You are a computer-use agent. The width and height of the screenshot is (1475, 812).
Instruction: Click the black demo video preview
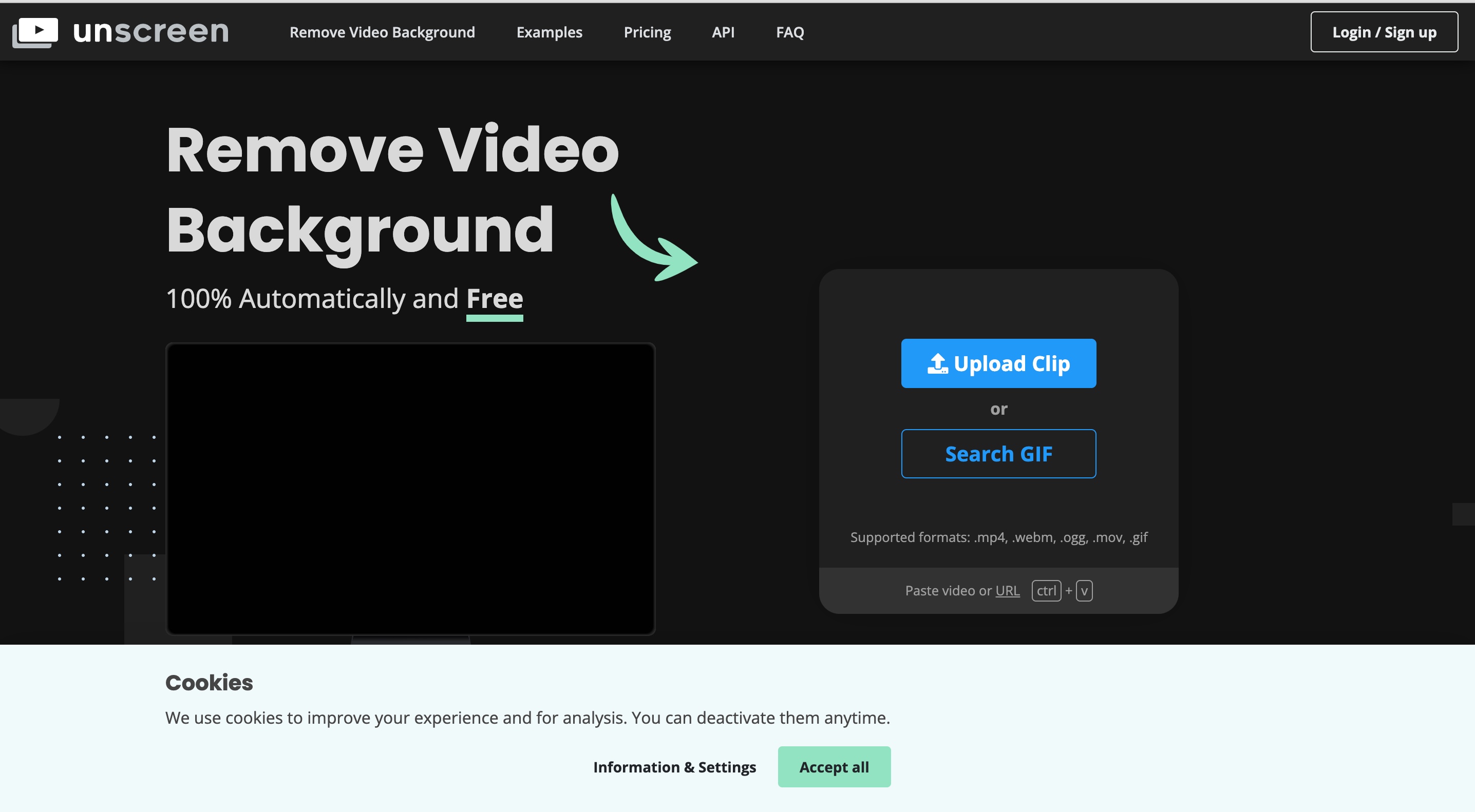pos(410,489)
